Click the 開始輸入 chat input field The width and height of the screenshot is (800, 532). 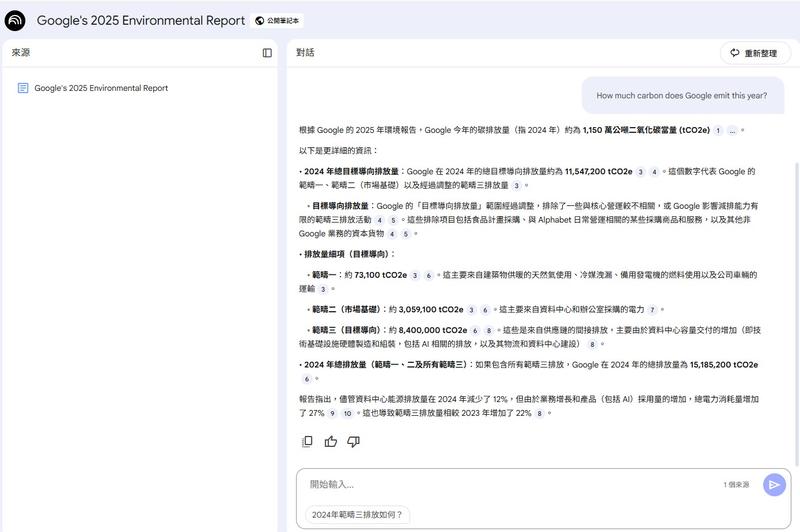pyautogui.click(x=510, y=485)
